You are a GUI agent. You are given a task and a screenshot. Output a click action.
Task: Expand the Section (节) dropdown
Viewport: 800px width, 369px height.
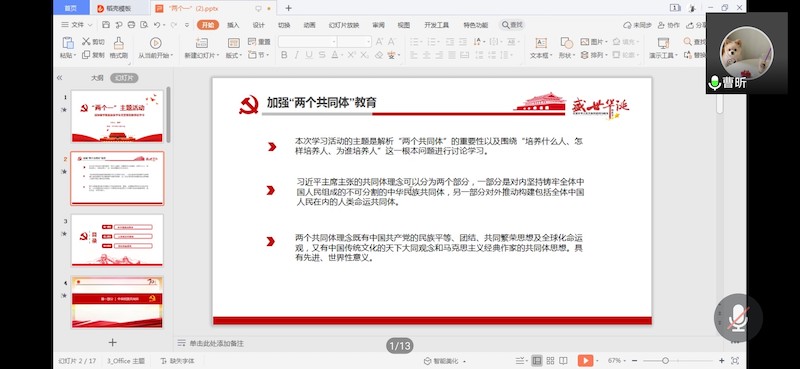258,55
